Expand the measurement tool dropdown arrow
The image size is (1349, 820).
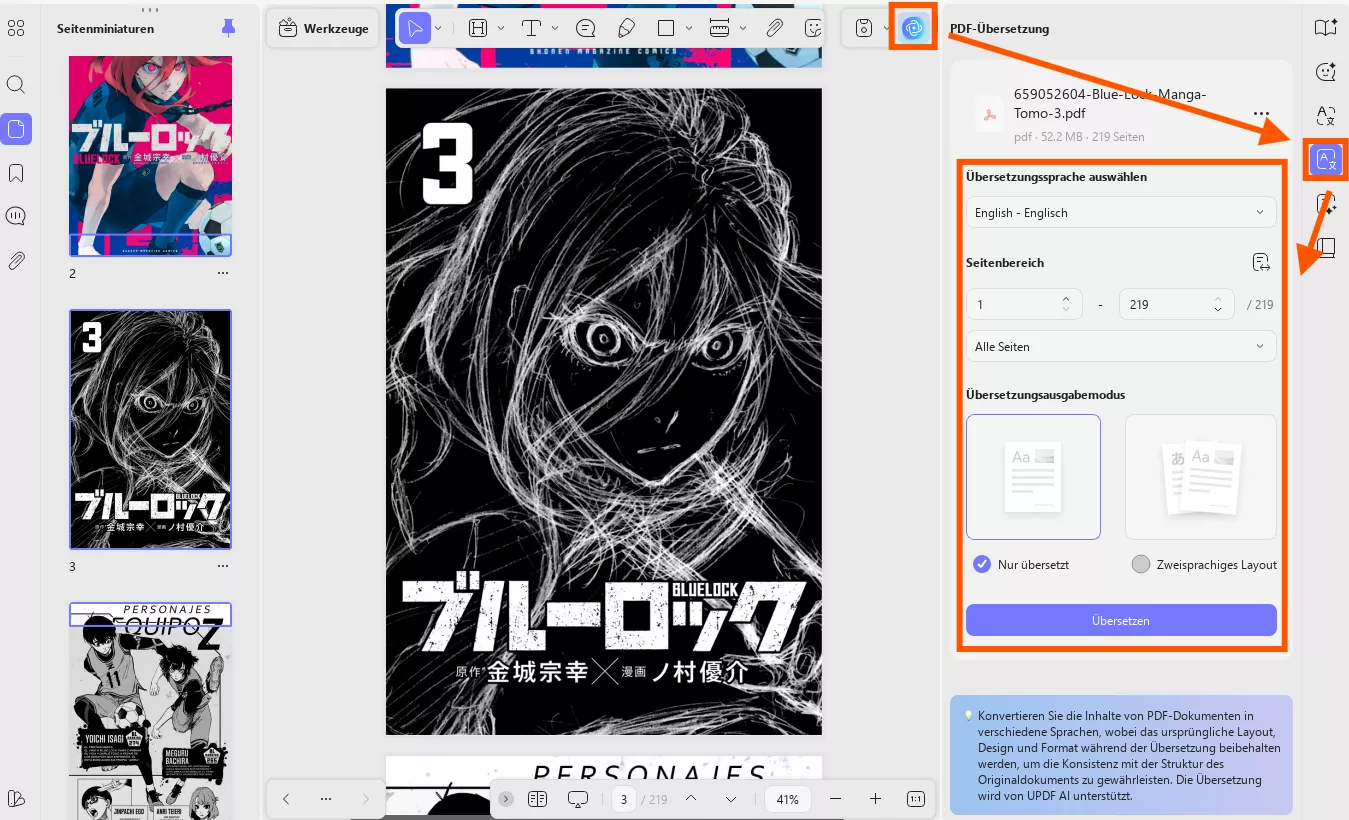click(742, 28)
